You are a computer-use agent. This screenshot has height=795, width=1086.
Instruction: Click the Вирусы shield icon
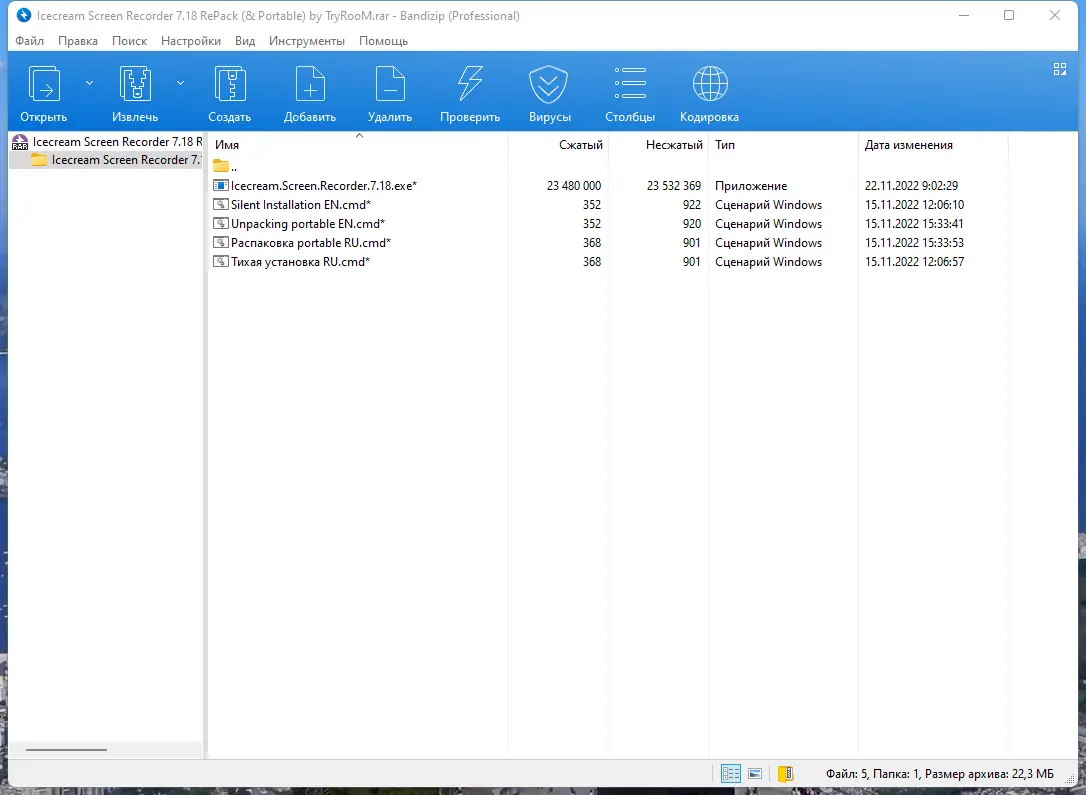(549, 84)
